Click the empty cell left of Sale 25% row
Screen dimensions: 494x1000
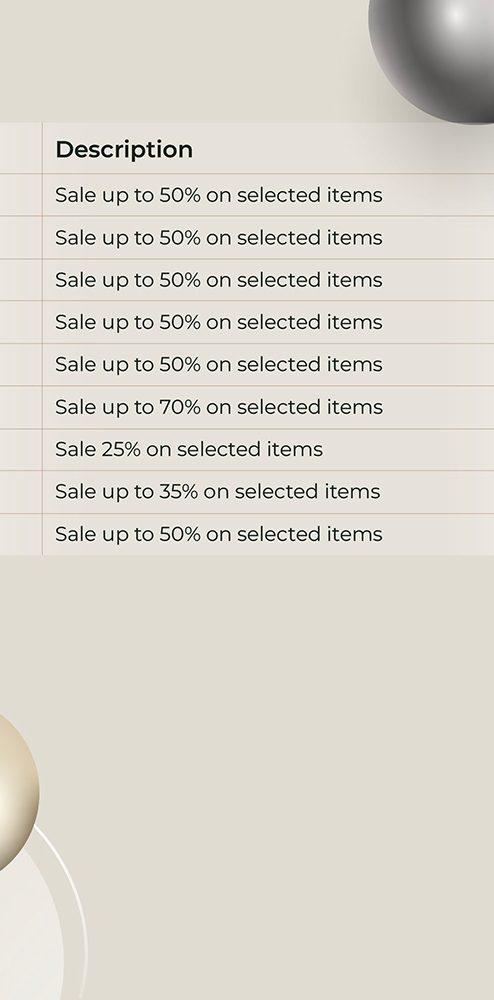(21, 450)
